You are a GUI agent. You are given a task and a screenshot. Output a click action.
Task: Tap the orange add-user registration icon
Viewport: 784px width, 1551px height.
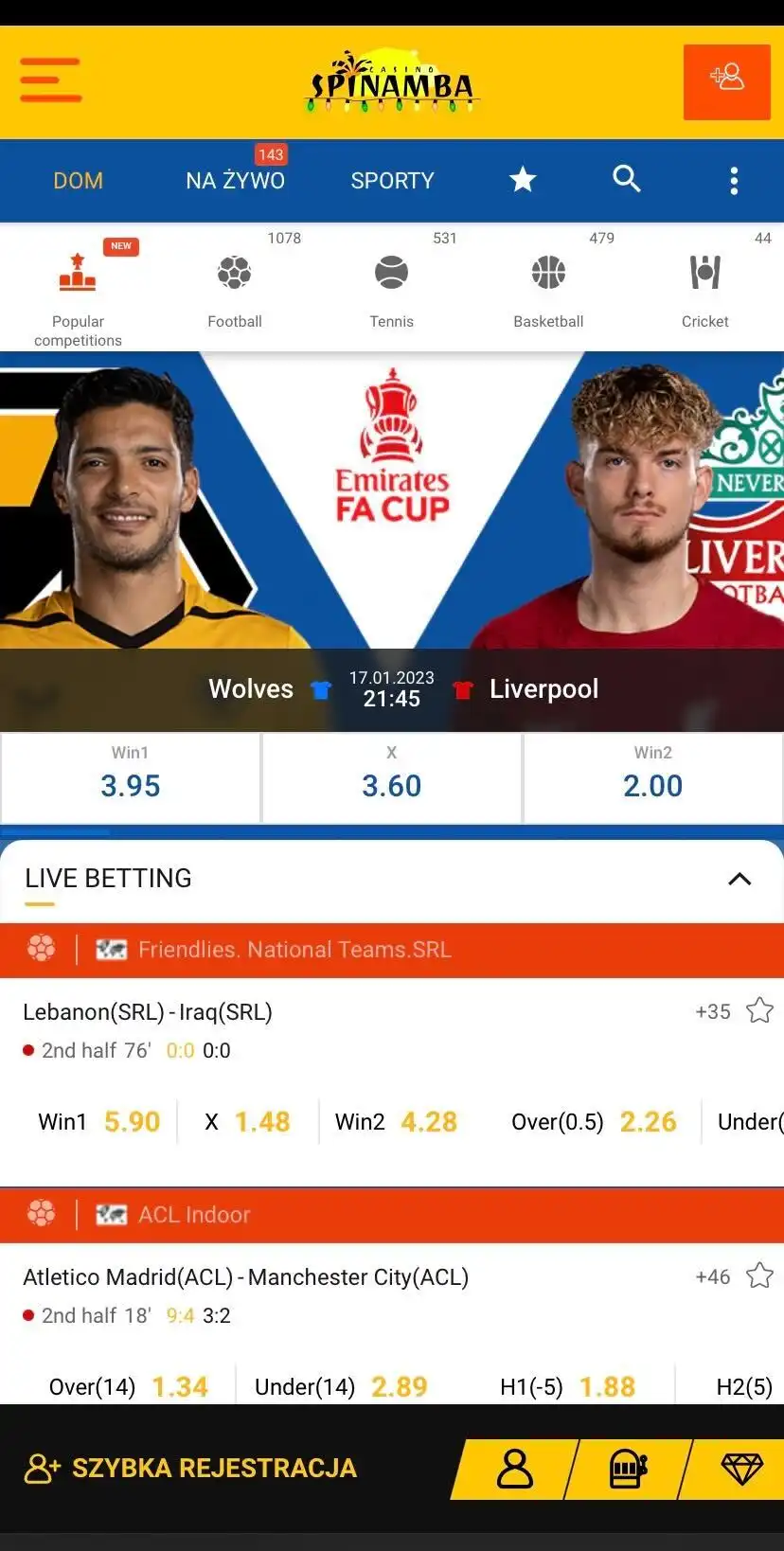tap(727, 81)
